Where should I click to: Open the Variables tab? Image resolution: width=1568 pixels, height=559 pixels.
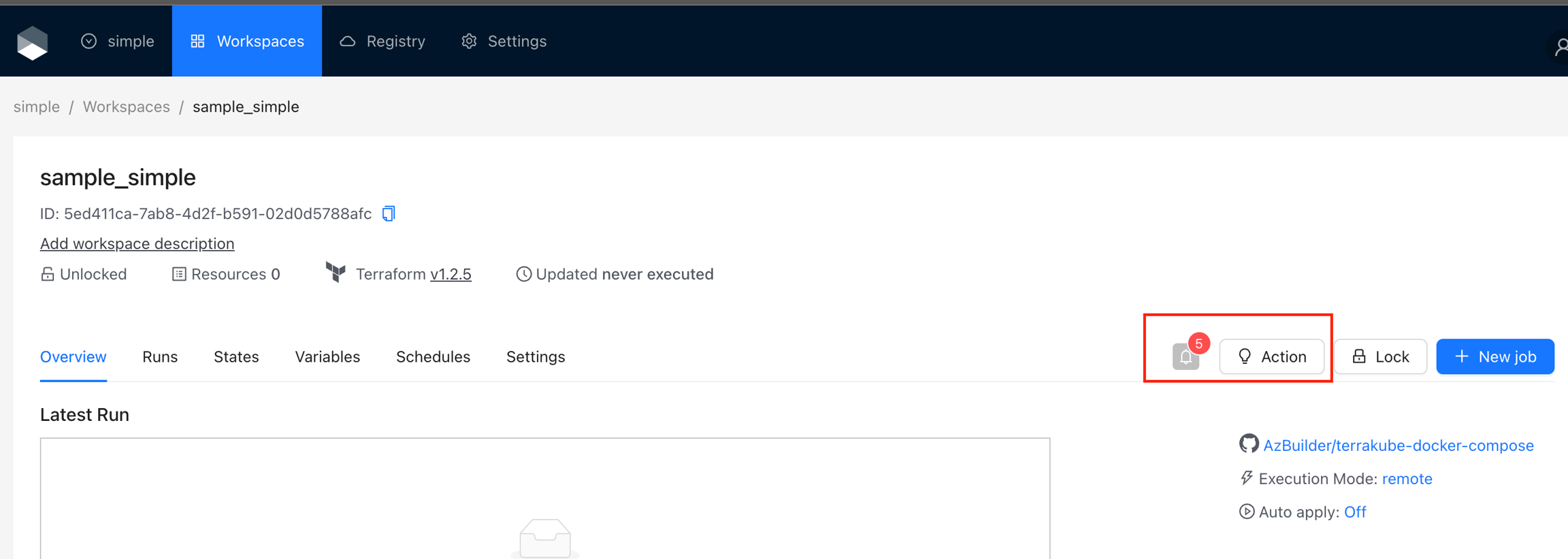tap(327, 357)
